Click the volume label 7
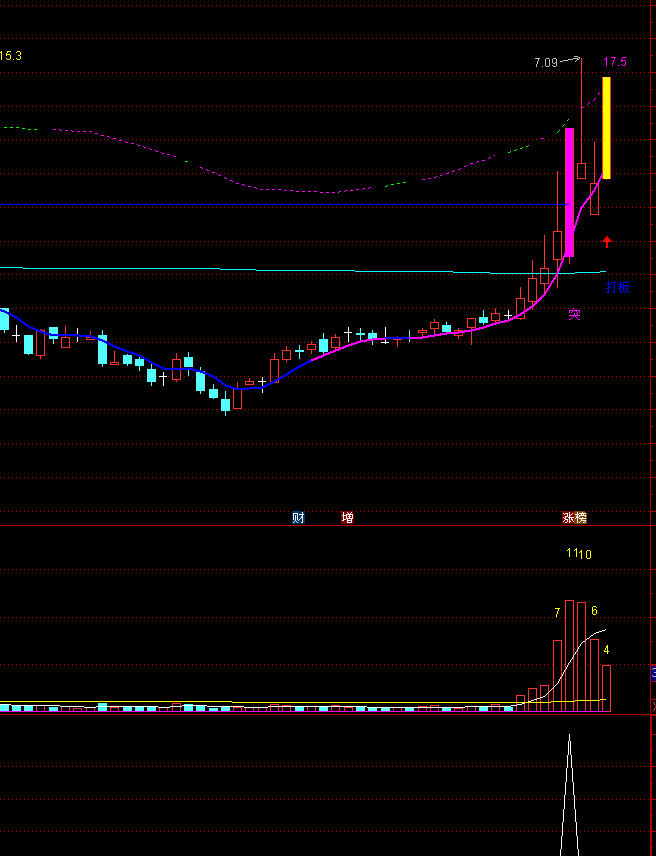Viewport: 656px width, 856px height. coord(557,613)
